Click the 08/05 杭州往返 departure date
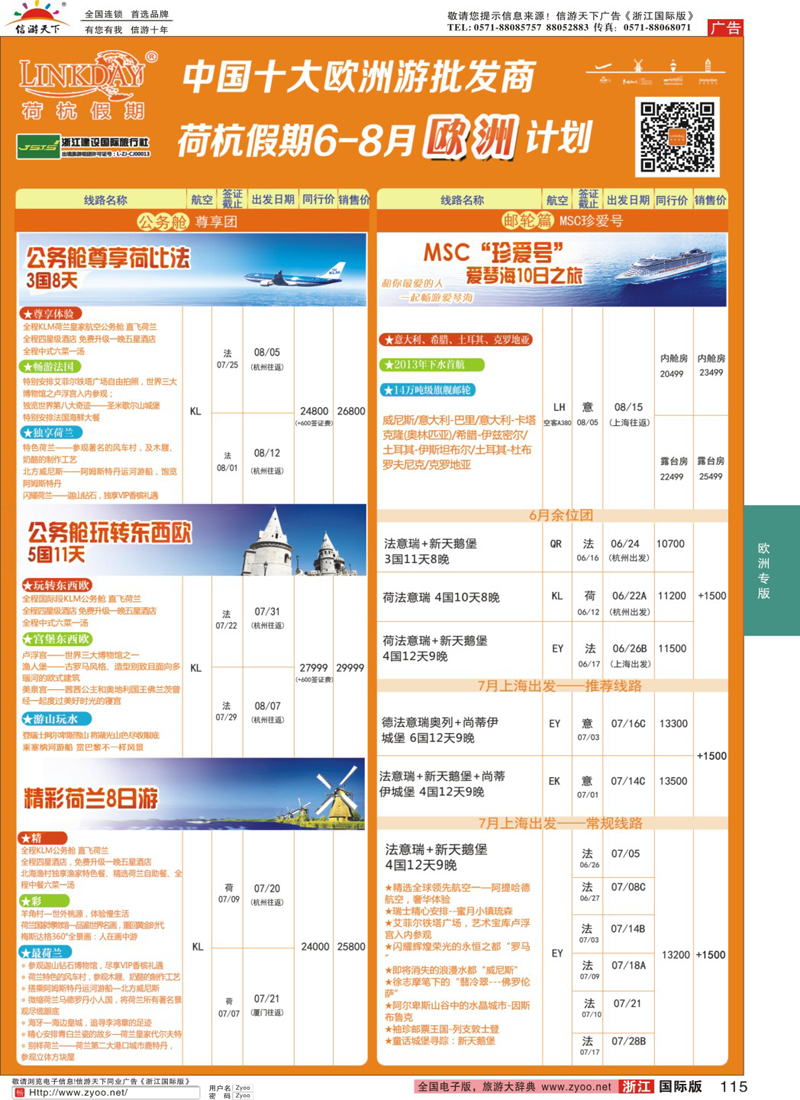The width and height of the screenshot is (800, 1100). click(267, 358)
